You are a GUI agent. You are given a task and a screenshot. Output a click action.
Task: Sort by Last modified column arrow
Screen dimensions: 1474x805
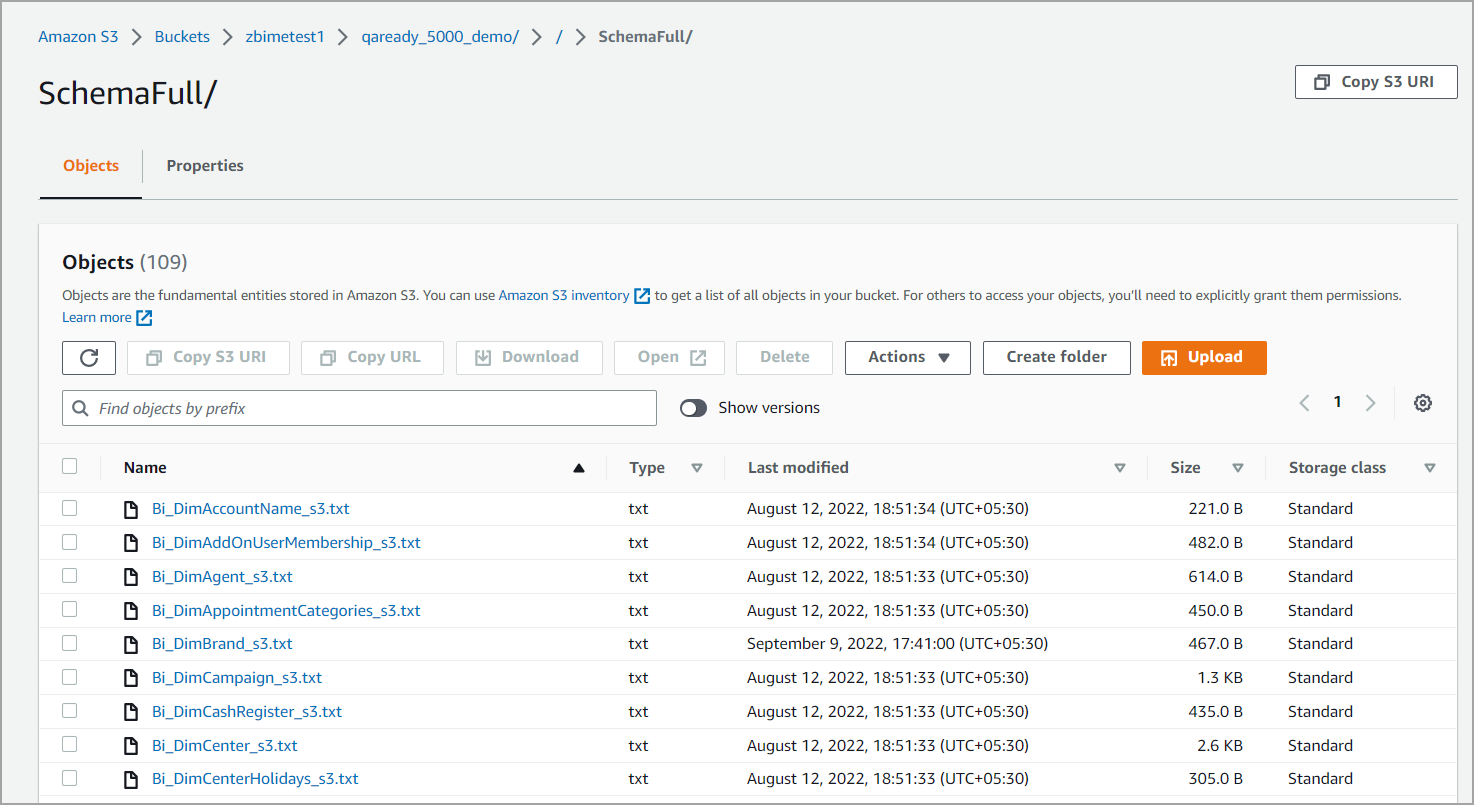tap(1120, 468)
